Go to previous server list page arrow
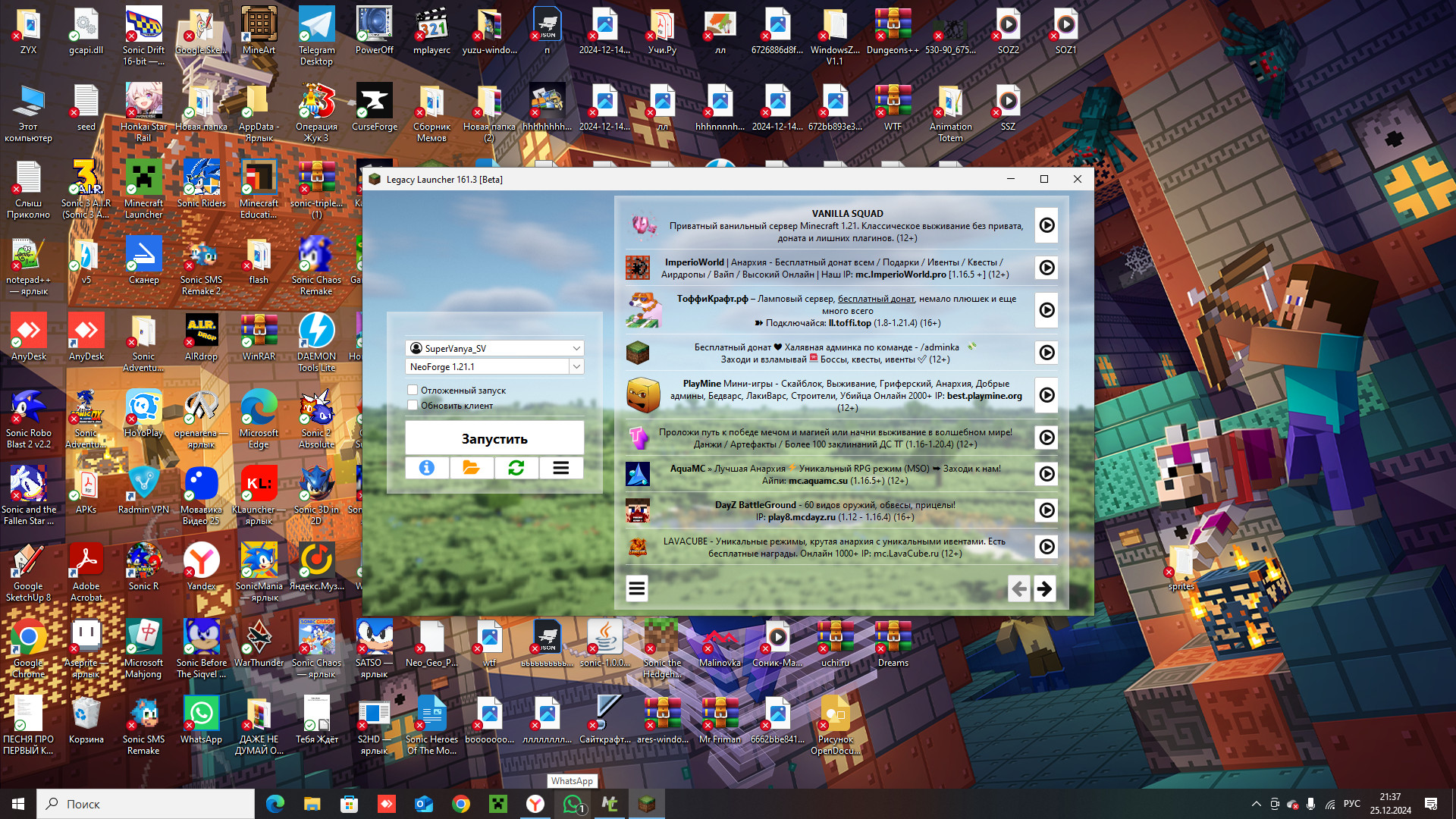This screenshot has width=1456, height=819. 1019,588
